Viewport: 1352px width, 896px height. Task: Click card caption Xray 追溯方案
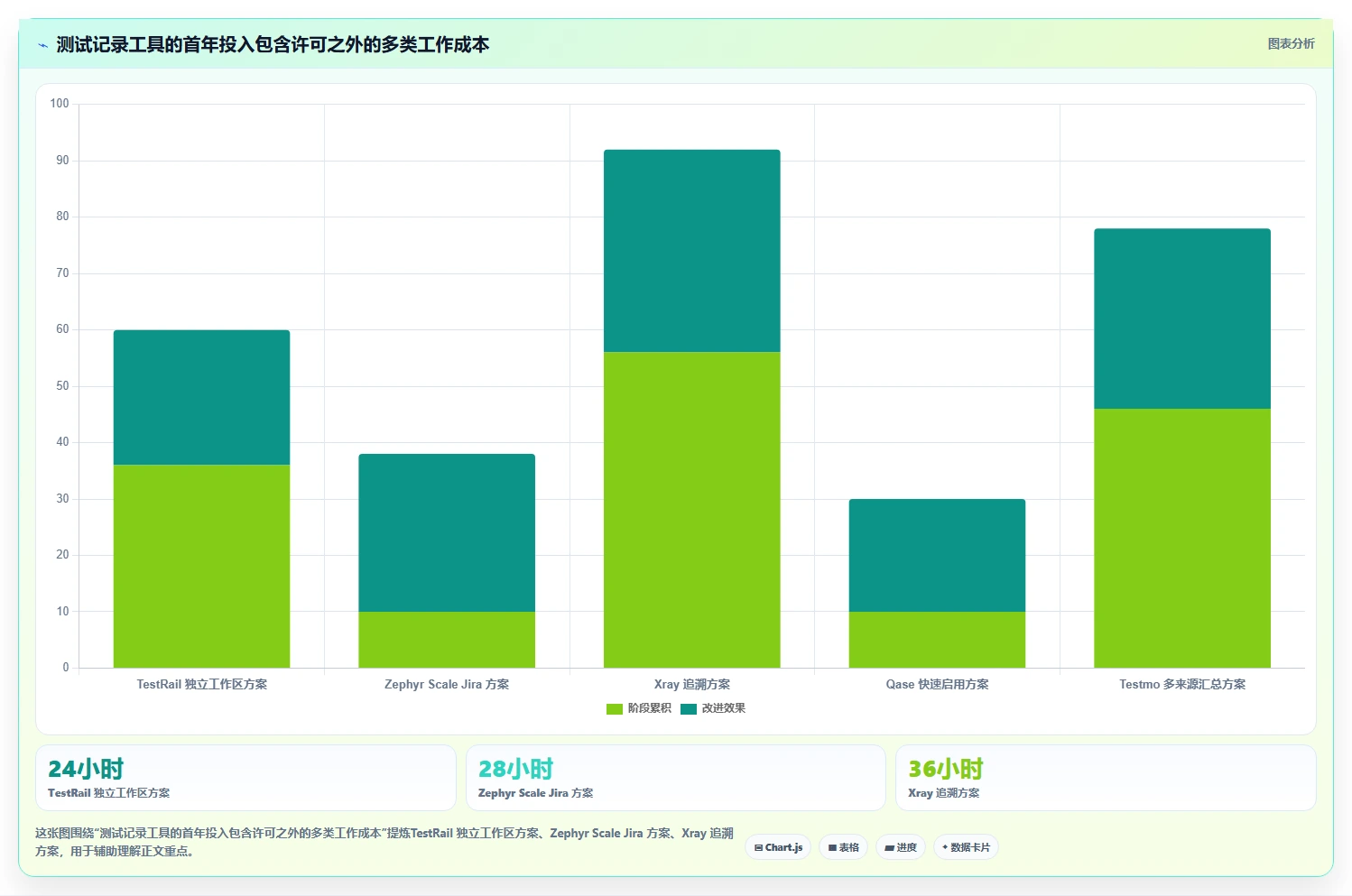(x=944, y=793)
